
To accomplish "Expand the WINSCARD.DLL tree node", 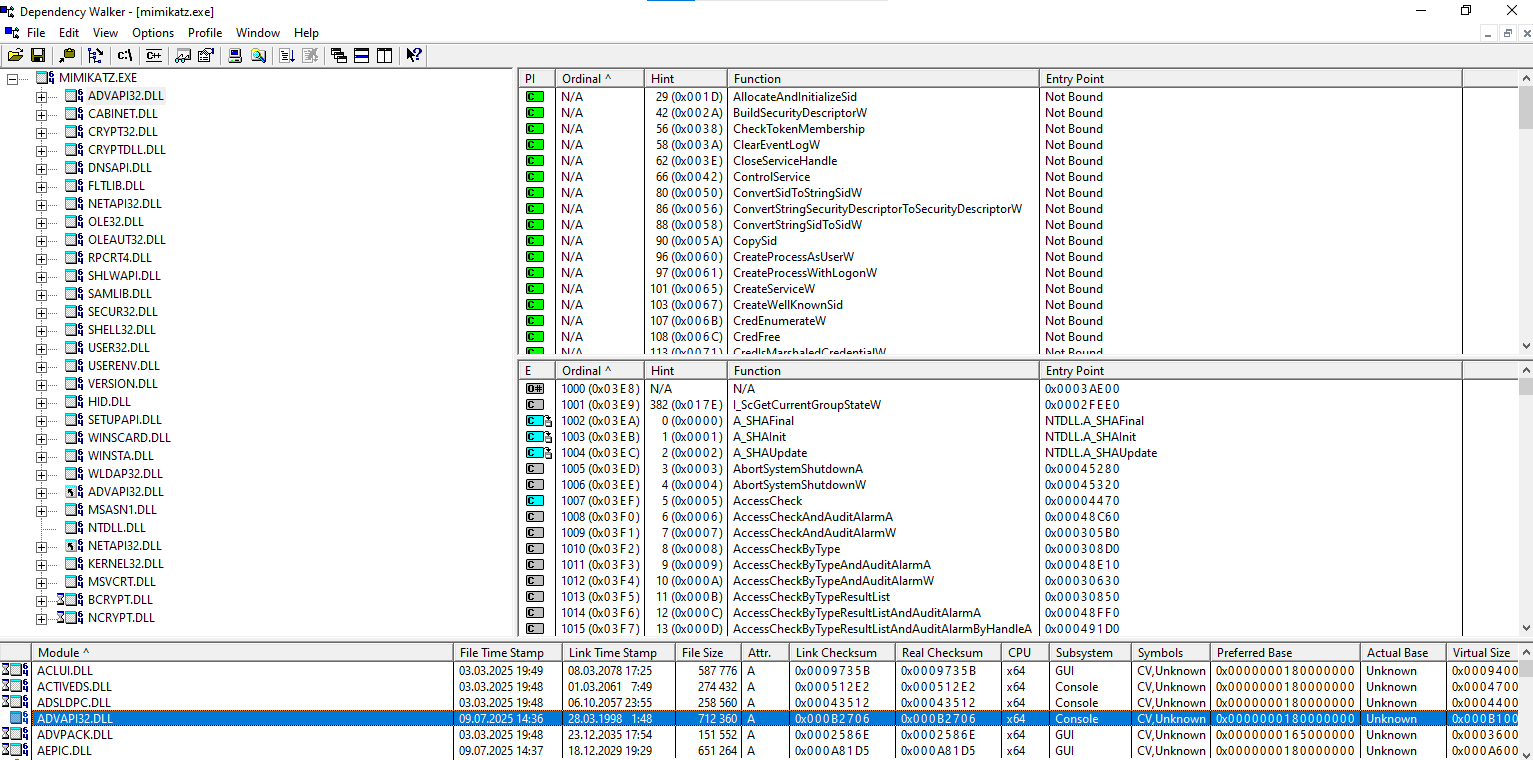I will [41, 438].
